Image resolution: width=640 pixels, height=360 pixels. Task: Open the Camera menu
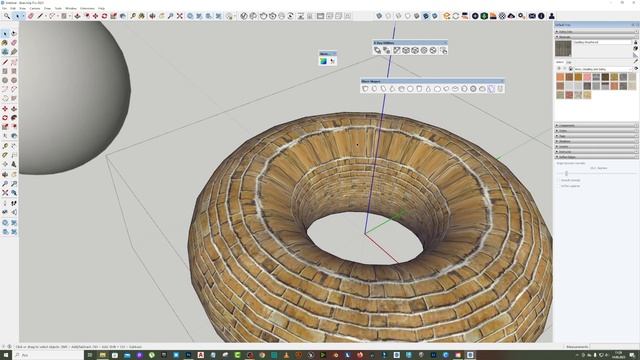tap(35, 8)
